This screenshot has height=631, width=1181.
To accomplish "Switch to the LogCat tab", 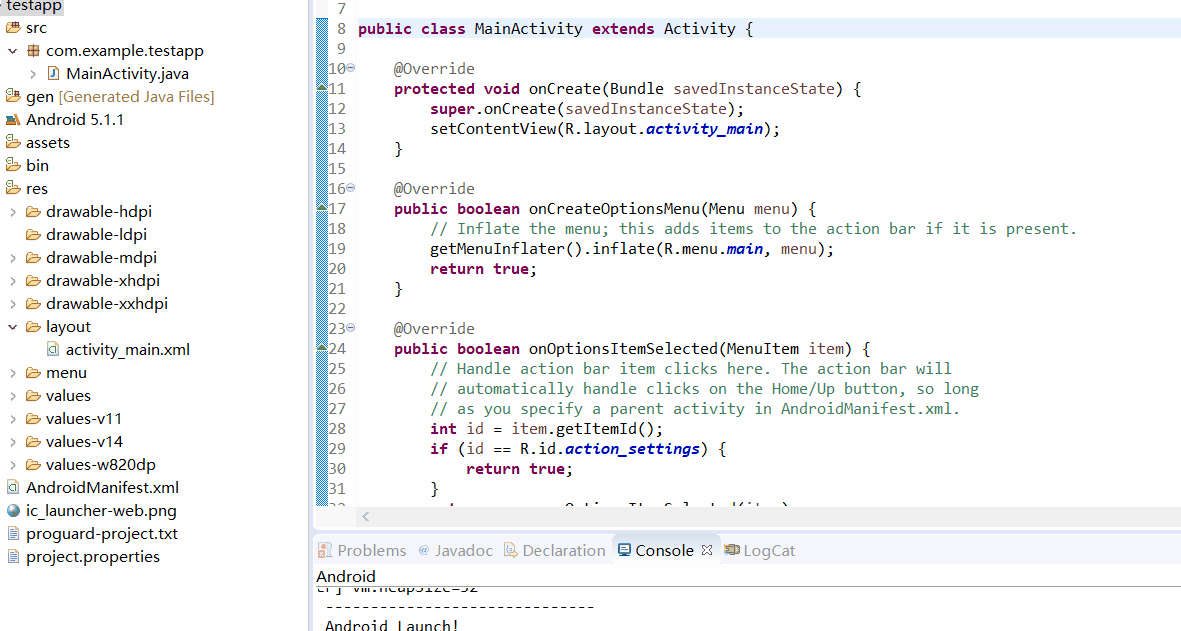I will 760,550.
